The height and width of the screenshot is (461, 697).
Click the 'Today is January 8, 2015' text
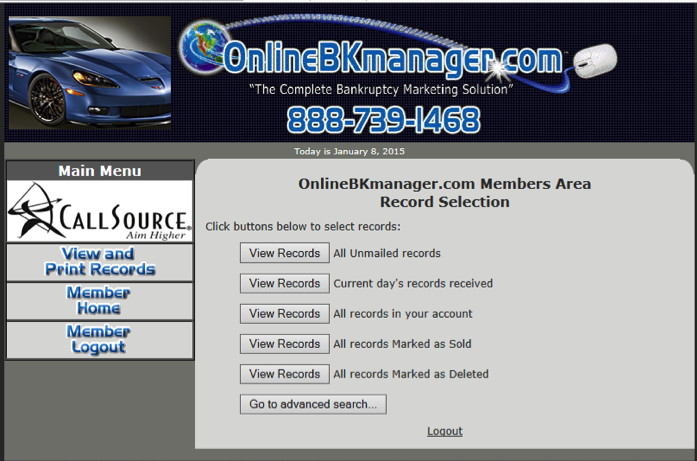[x=349, y=151]
